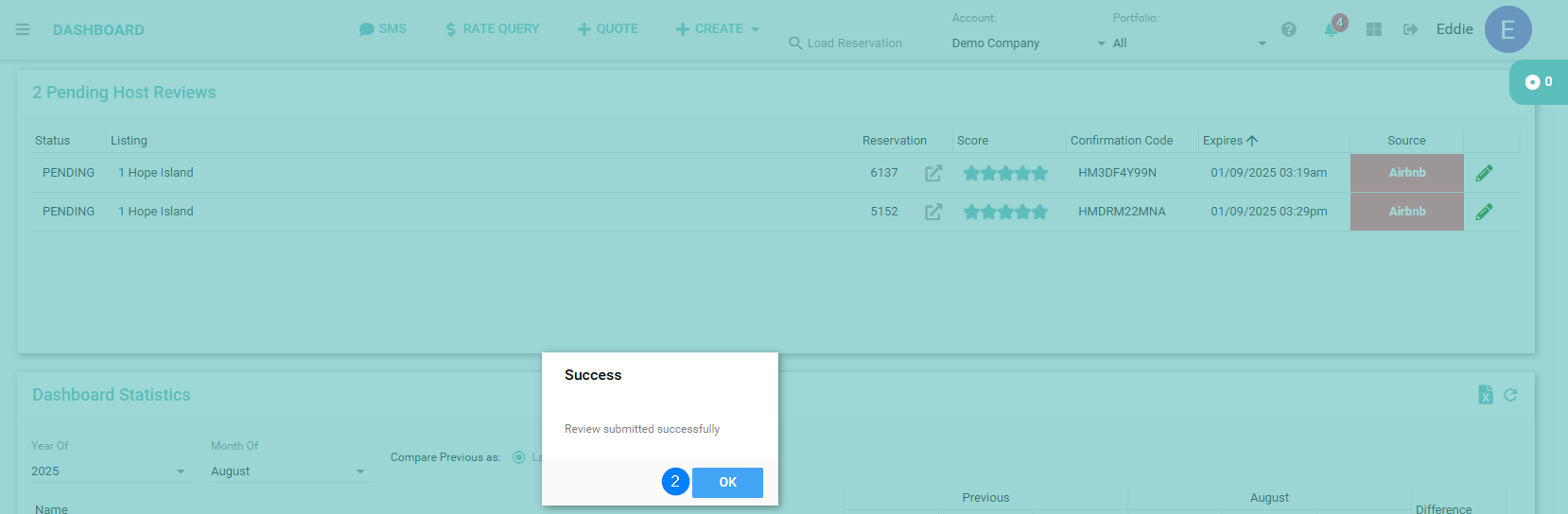Open the Portfolio dropdown
The height and width of the screenshot is (514, 1568).
(1189, 43)
